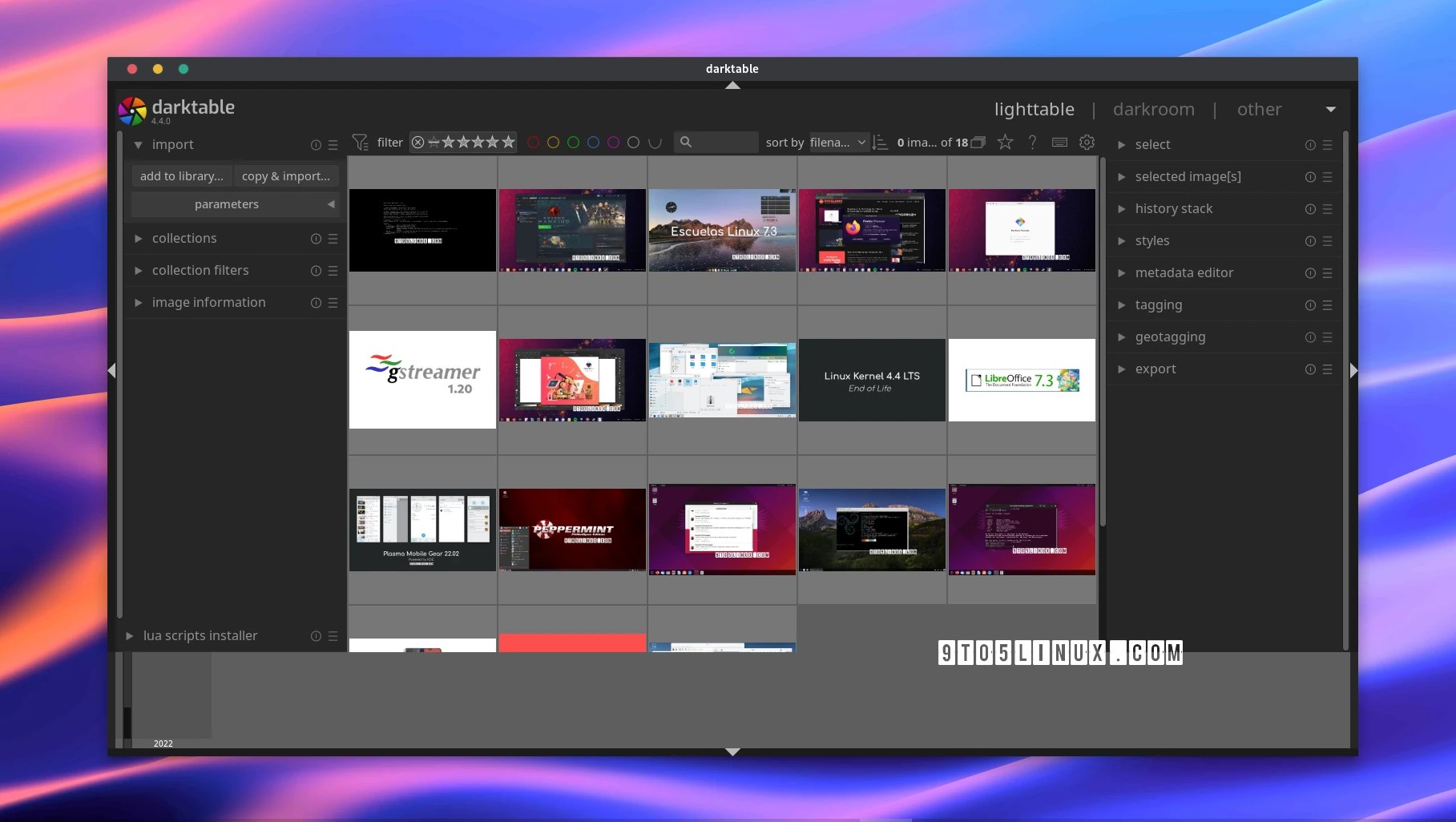The image size is (1456, 822).
Task: Toggle the green color label filter
Action: click(x=573, y=143)
